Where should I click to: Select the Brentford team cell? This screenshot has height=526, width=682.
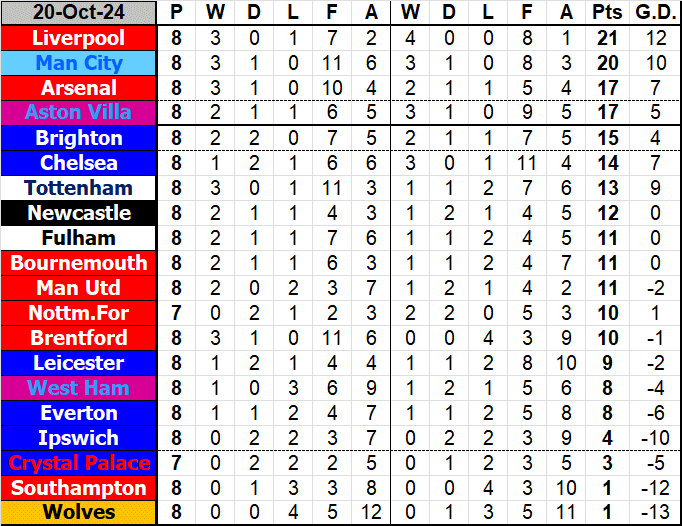point(79,338)
